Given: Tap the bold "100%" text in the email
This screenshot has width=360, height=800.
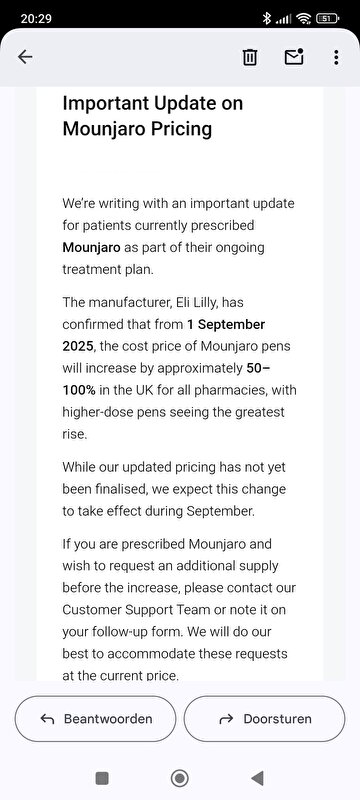Looking at the screenshot, I should (79, 390).
